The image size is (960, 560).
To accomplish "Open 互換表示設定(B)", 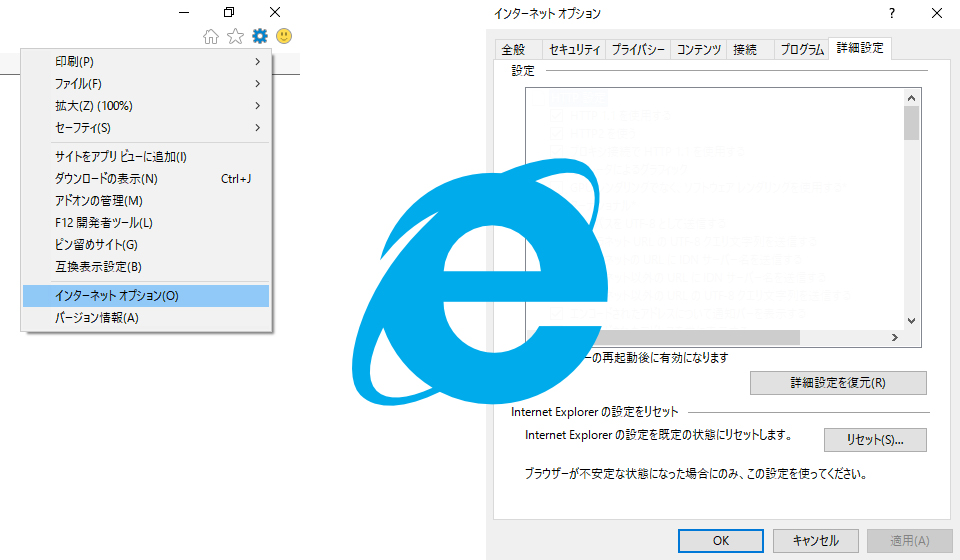I will pos(146,267).
